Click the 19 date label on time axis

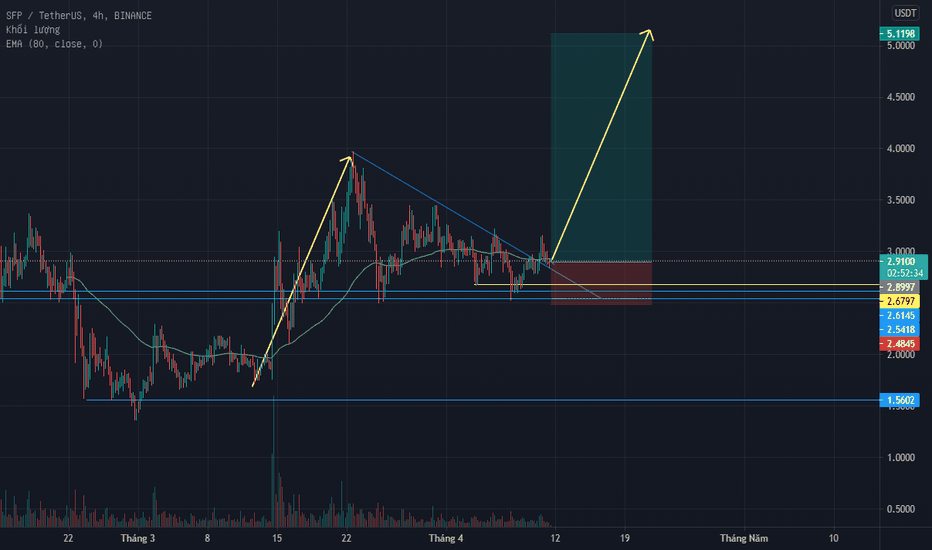[625, 539]
